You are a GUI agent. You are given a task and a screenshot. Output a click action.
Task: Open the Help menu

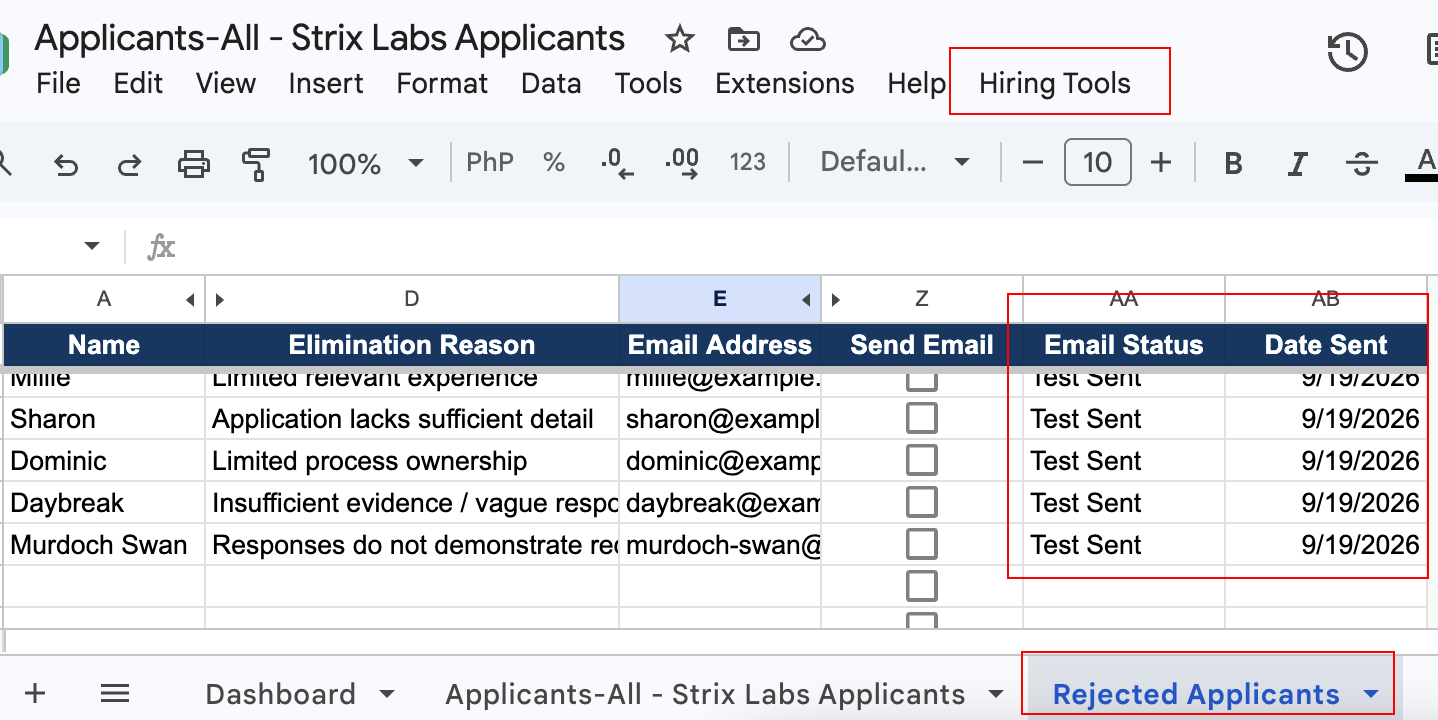coord(916,83)
